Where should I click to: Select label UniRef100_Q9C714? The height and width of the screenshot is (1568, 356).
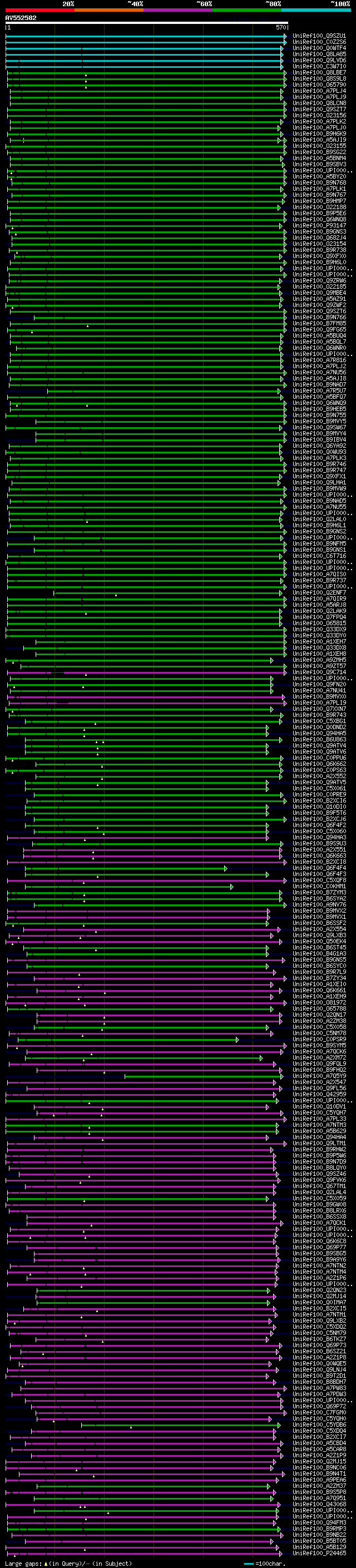[x=319, y=672]
